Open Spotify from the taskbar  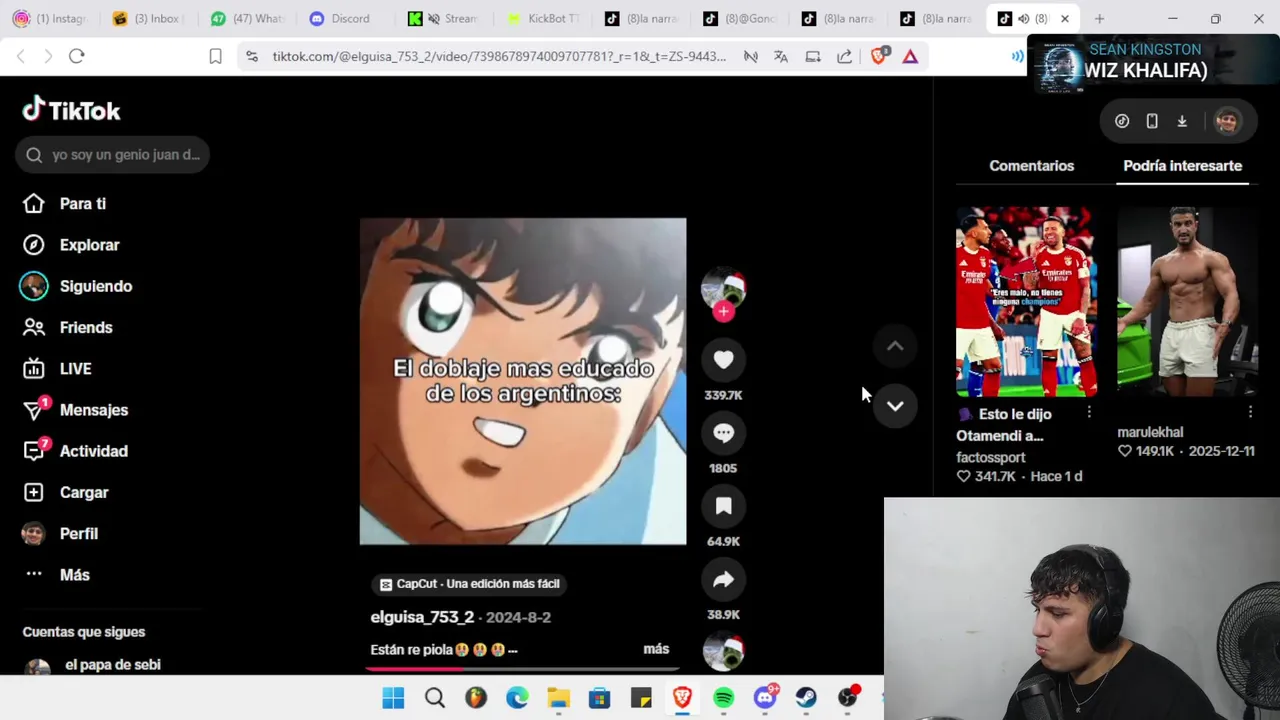tap(723, 698)
